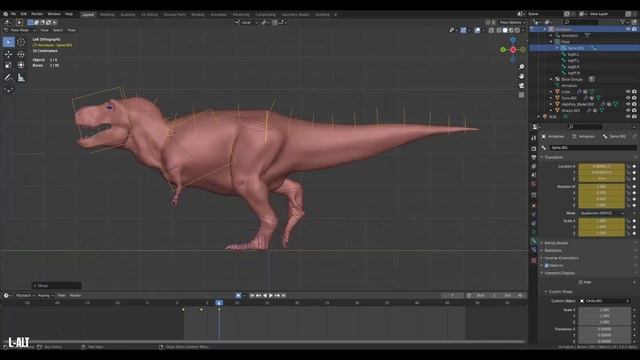Open the Pose Mode dropdown
The height and width of the screenshot is (360, 640).
point(20,30)
